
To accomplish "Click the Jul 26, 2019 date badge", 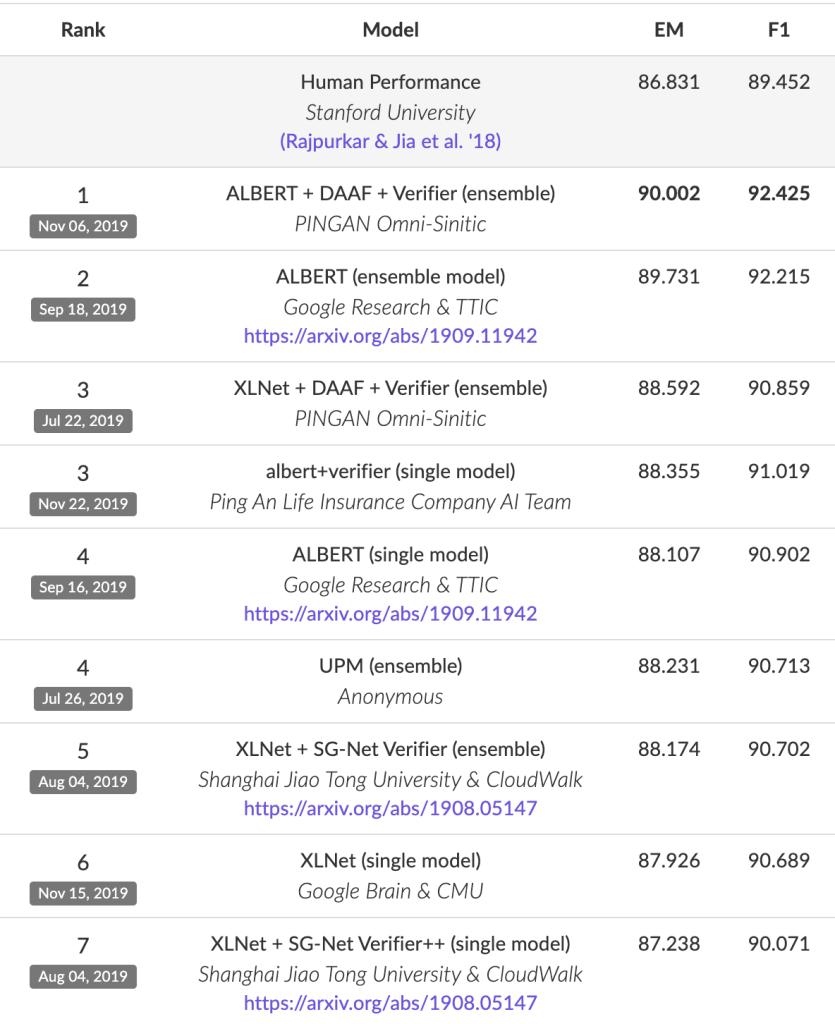I will click(x=83, y=699).
